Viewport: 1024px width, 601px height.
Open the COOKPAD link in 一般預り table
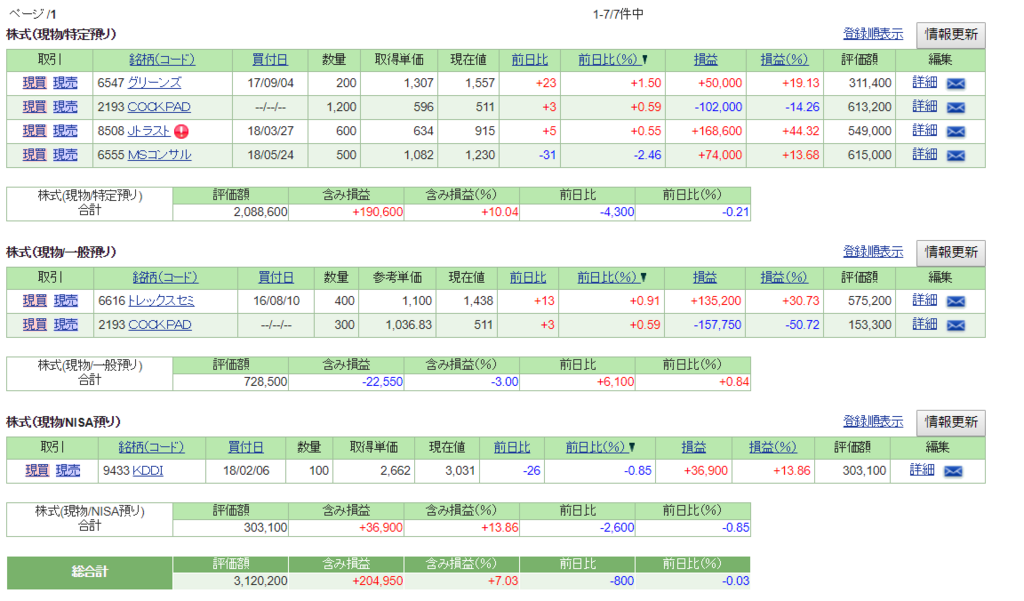click(x=160, y=325)
